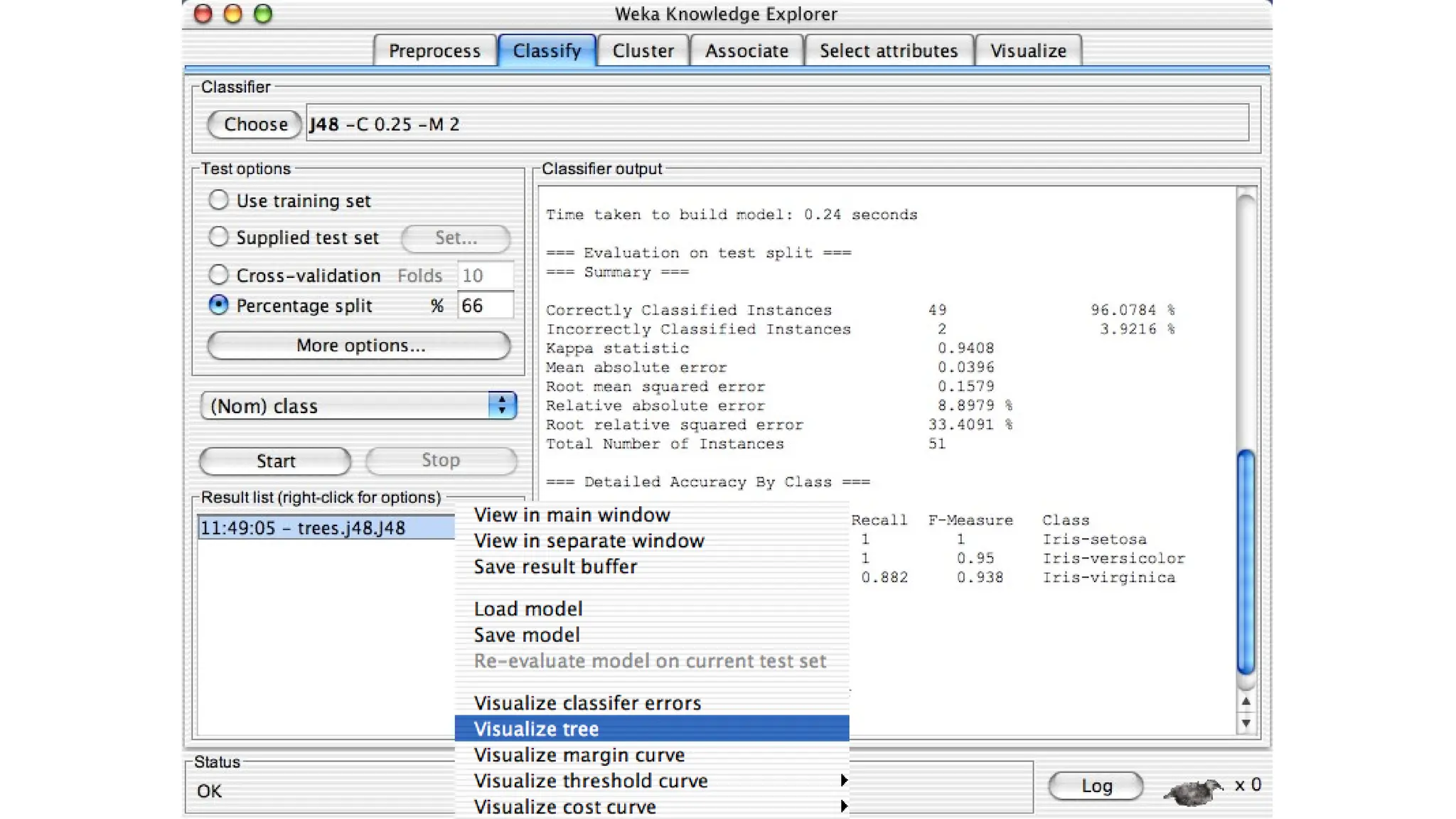Viewport: 1456px width, 819px height.
Task: Click the scrollbar up arrow in output
Action: (1246, 702)
